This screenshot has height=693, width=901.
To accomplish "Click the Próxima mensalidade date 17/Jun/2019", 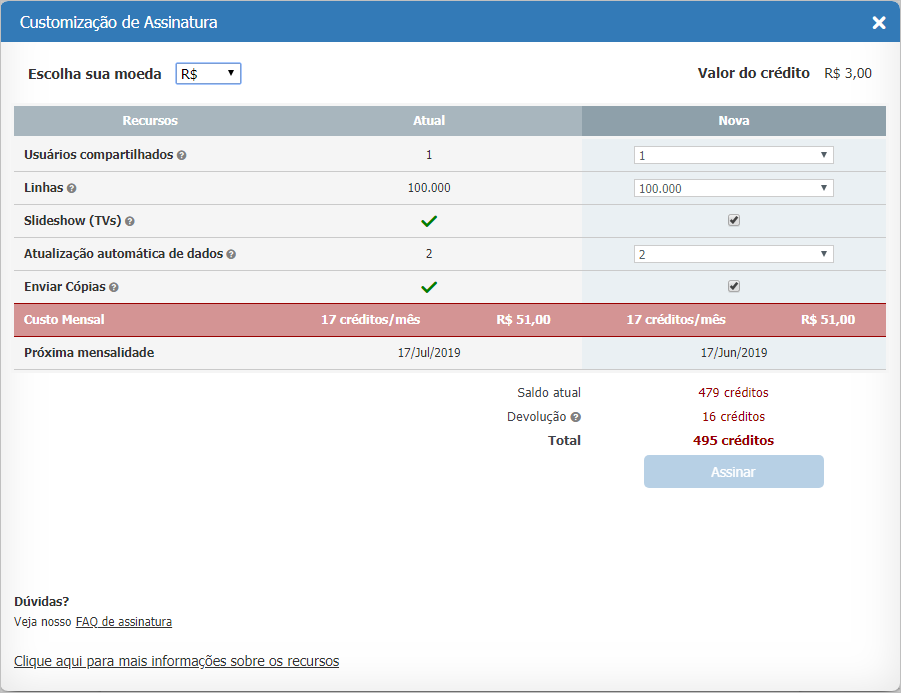I will pyautogui.click(x=733, y=352).
